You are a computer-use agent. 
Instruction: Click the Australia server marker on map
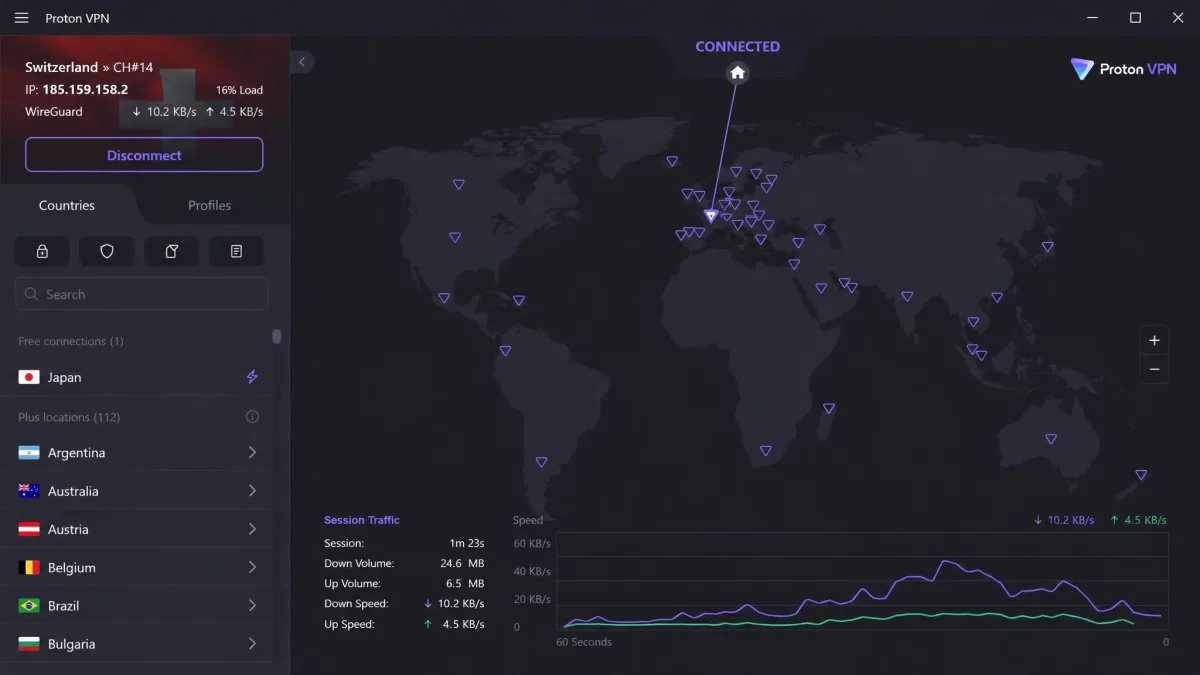(x=1051, y=439)
